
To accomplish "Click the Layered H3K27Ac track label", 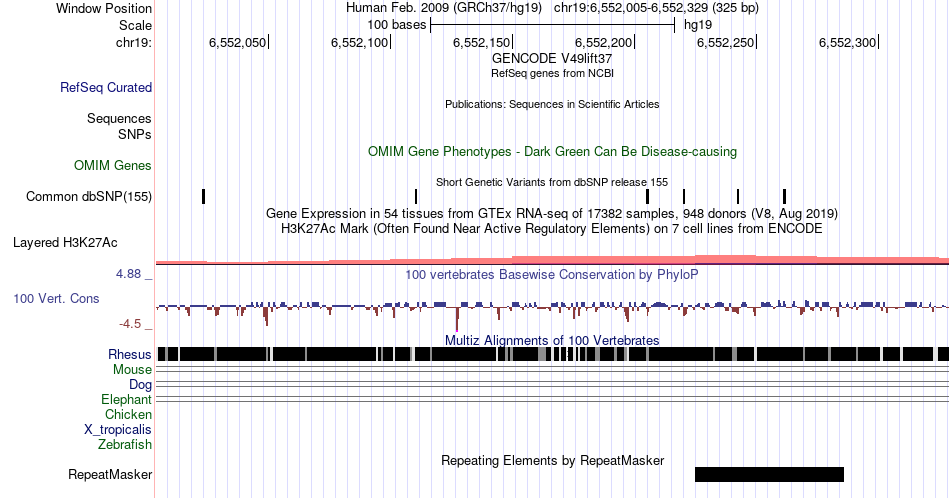I will pos(65,242).
